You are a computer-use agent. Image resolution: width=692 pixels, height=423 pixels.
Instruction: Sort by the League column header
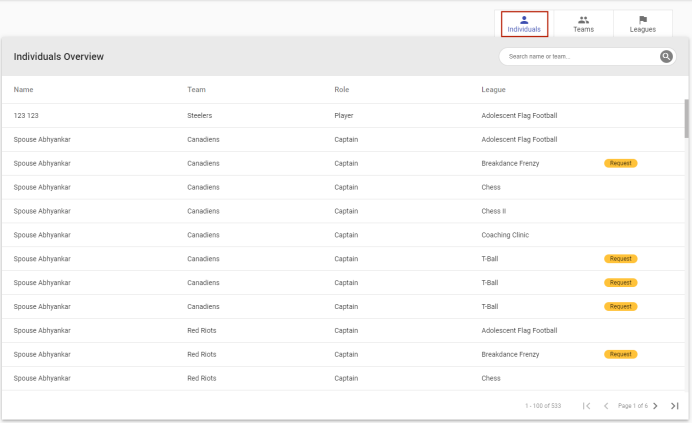pyautogui.click(x=494, y=90)
